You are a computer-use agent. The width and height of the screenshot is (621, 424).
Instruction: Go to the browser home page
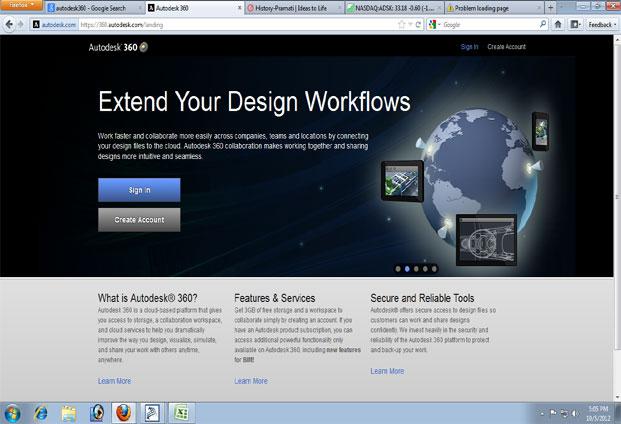tap(558, 25)
